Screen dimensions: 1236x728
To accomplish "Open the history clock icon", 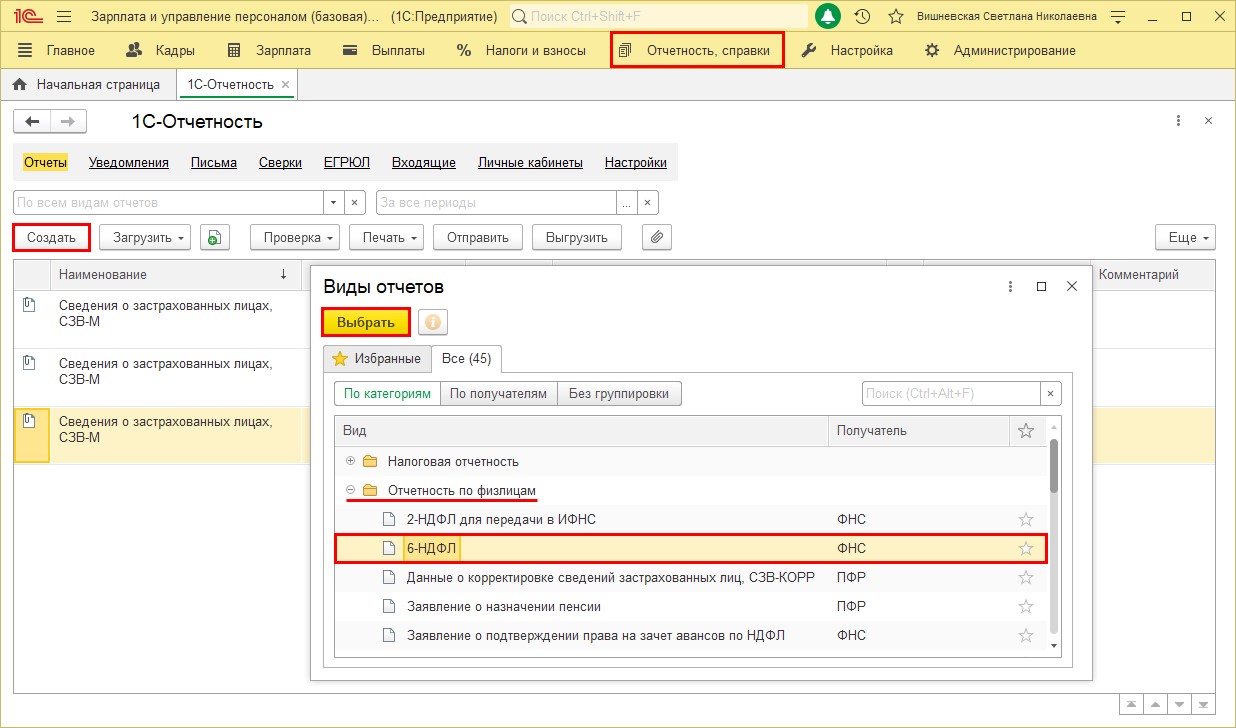I will tap(862, 17).
